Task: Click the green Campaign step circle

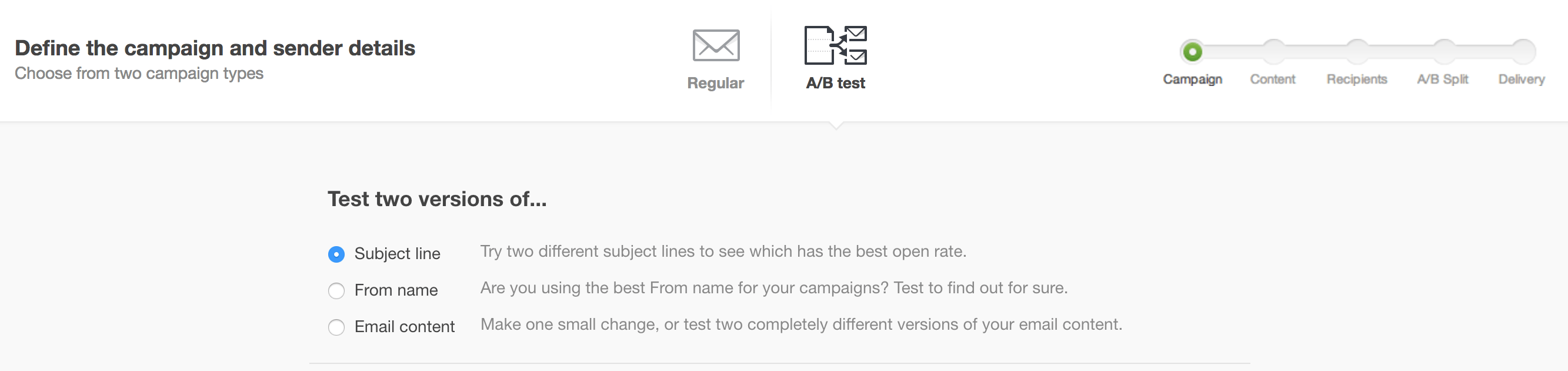Action: tap(1192, 52)
